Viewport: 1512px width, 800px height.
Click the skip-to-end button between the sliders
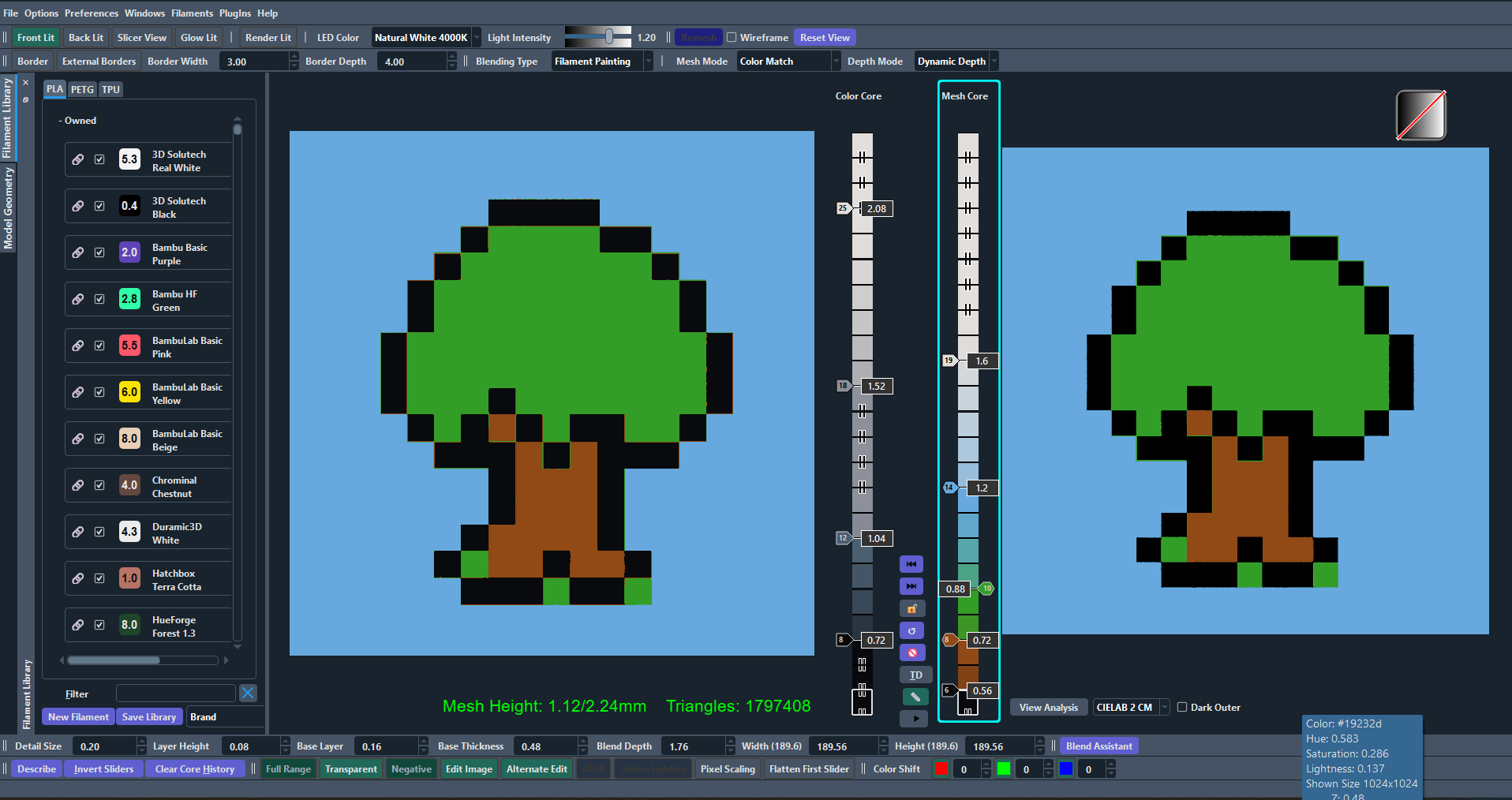click(x=911, y=586)
